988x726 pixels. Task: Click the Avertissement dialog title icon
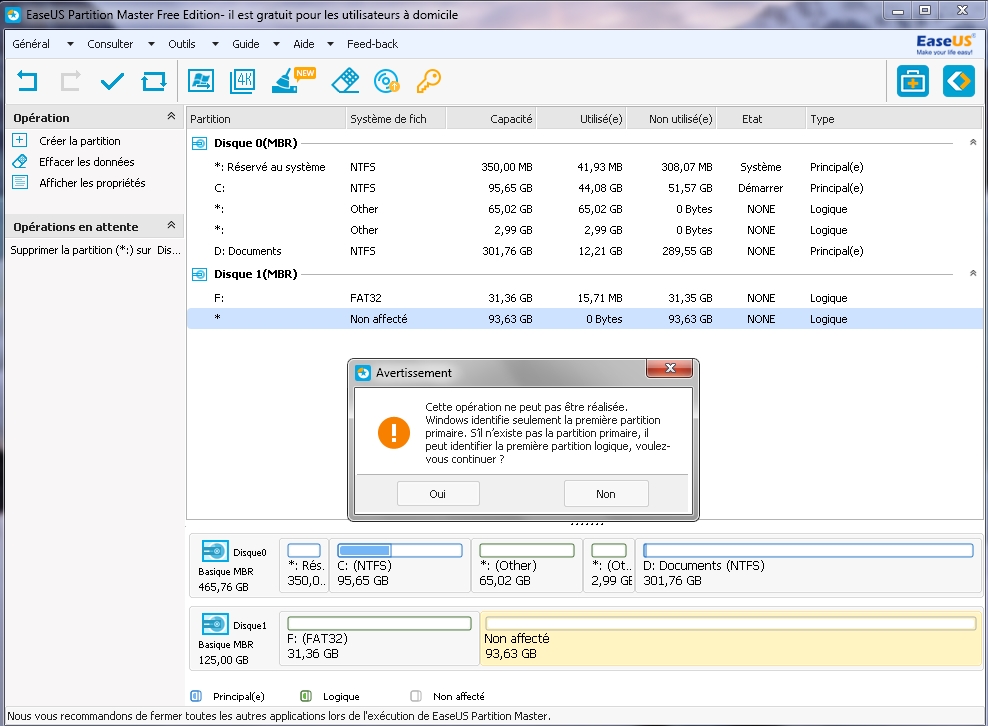click(x=363, y=373)
